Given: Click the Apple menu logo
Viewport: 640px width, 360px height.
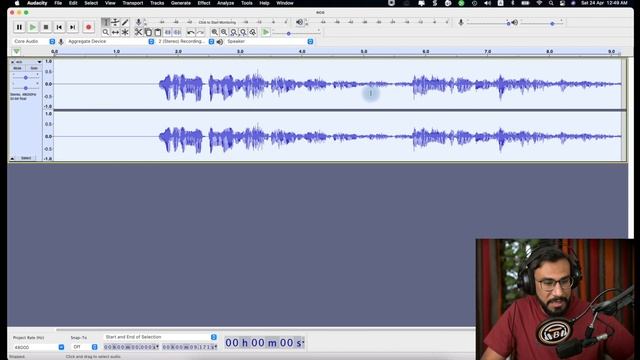Looking at the screenshot, I should click(17, 3).
